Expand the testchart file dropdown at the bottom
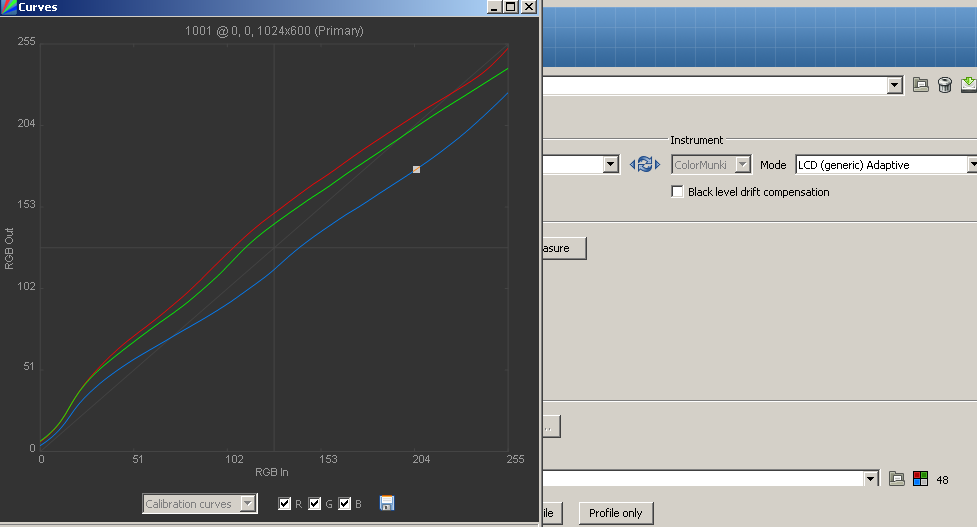This screenshot has height=527, width=977. pos(871,478)
